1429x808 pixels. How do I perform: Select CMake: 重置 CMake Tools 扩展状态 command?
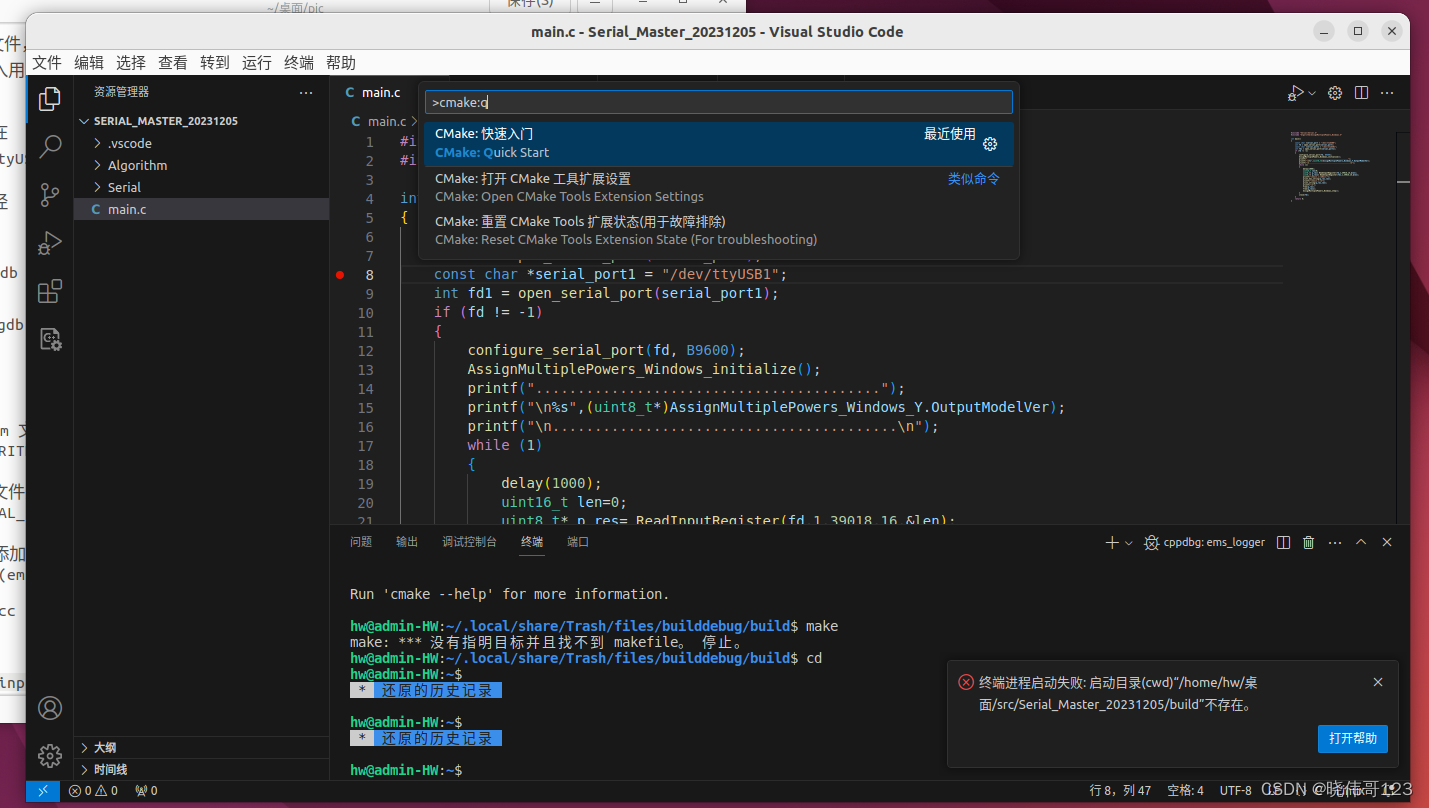click(x=718, y=231)
